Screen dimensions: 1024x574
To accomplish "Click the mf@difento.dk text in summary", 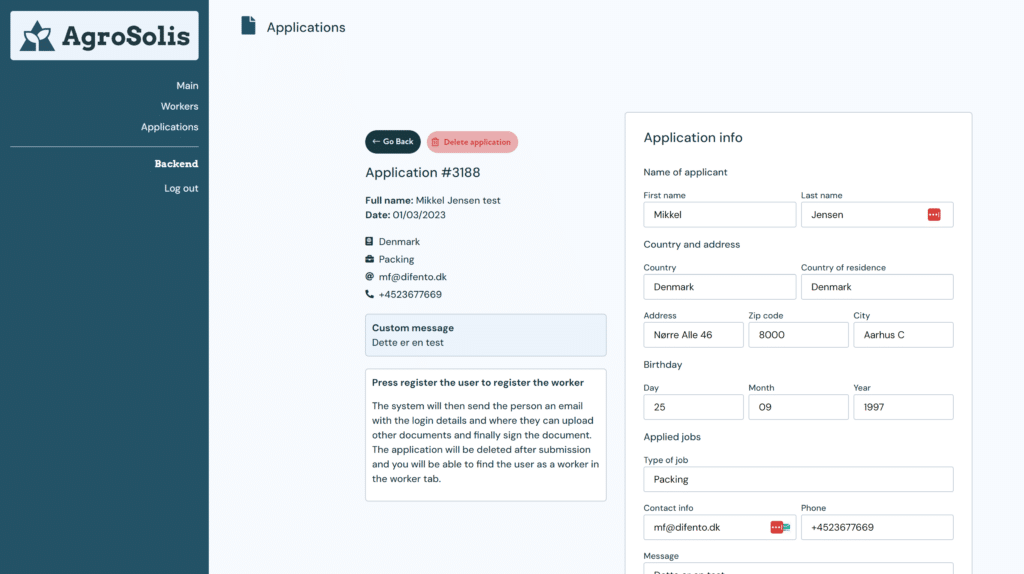I will (413, 277).
